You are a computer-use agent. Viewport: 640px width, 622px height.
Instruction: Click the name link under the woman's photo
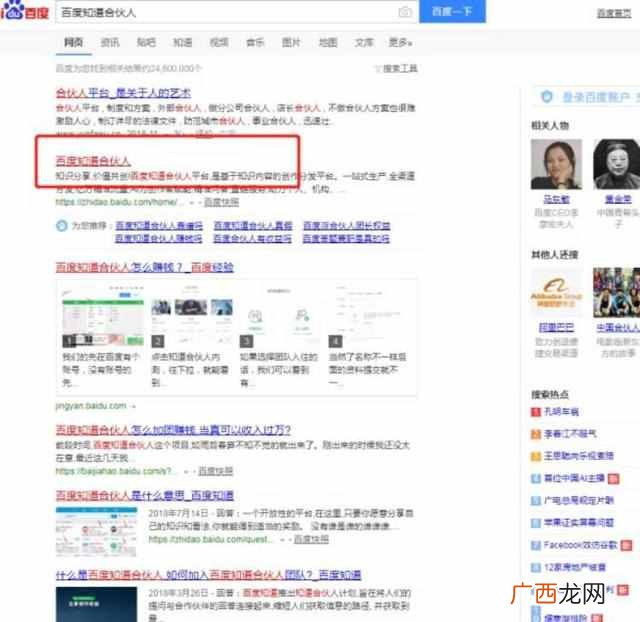pos(556,199)
